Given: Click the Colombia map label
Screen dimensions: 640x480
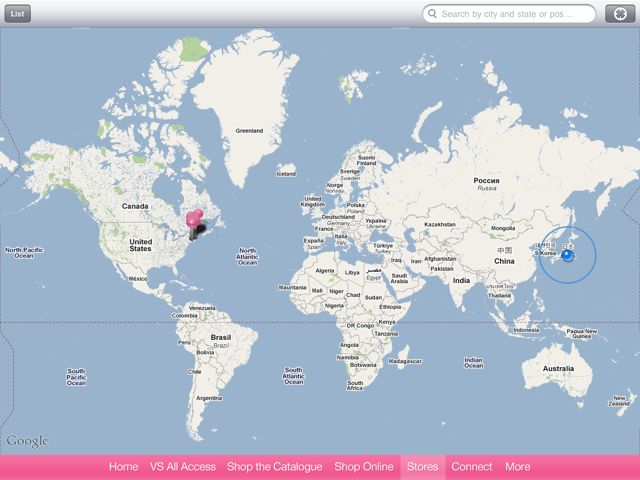Looking at the screenshot, I should coord(184,316).
